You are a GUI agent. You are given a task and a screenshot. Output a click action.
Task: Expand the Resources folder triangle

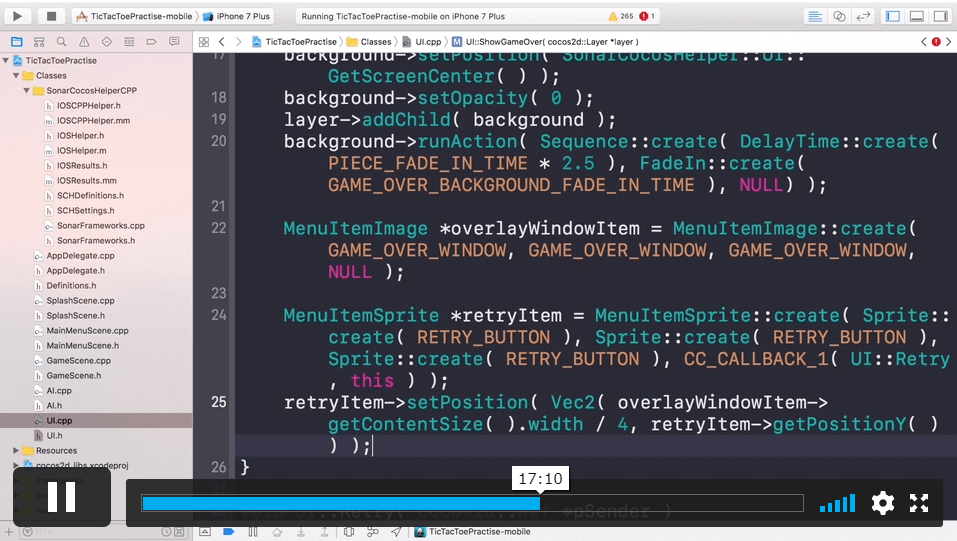pyautogui.click(x=16, y=451)
